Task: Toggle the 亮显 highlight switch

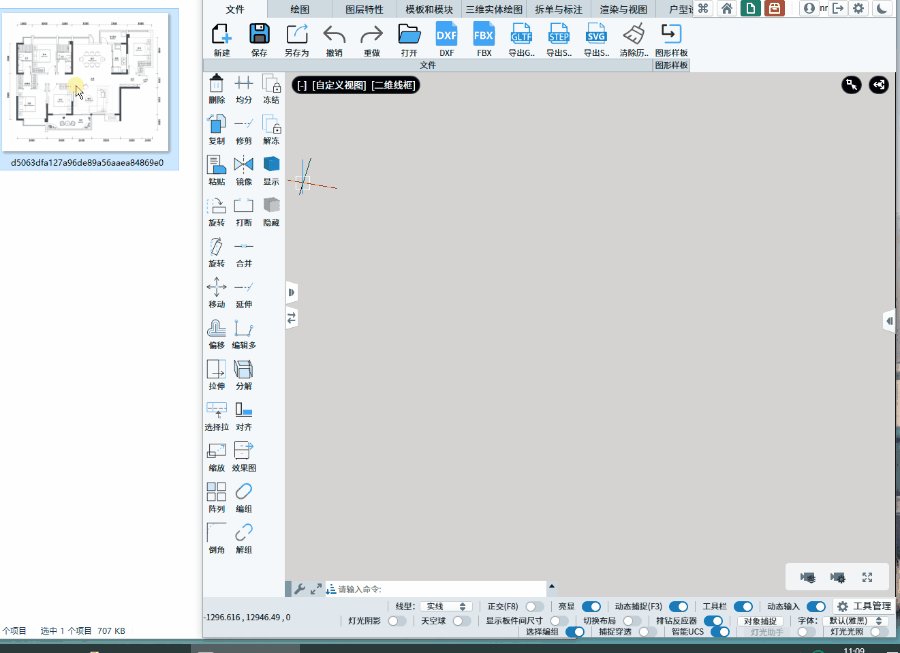Action: [x=591, y=607]
